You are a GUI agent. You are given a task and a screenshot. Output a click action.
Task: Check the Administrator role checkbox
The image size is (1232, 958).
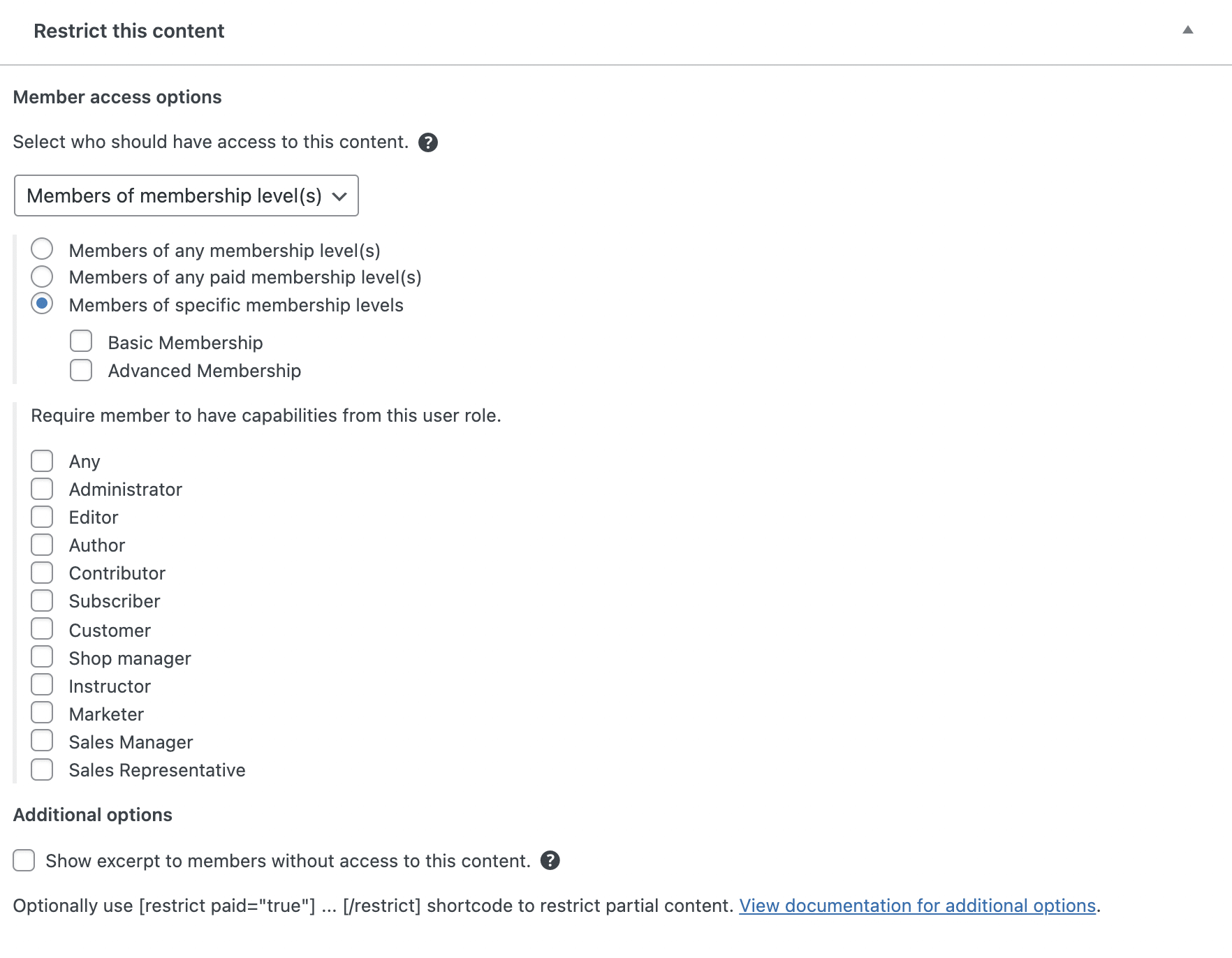pos(42,488)
